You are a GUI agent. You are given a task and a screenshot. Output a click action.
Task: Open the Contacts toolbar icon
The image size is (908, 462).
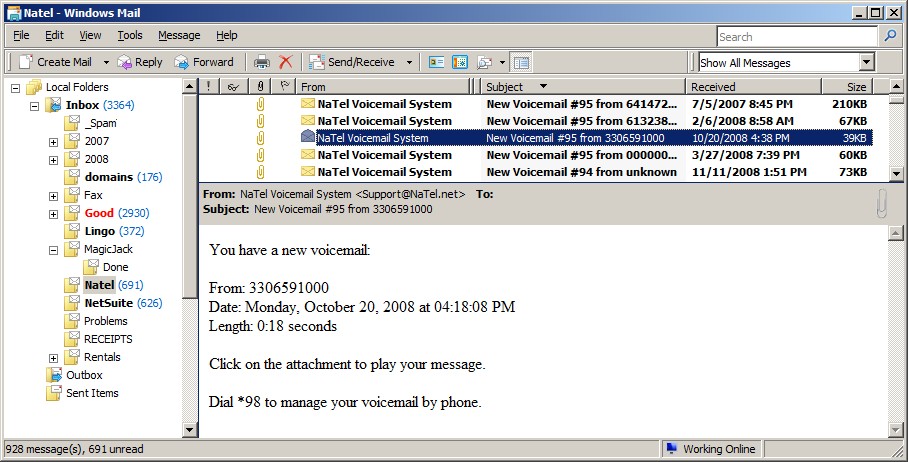[437, 62]
